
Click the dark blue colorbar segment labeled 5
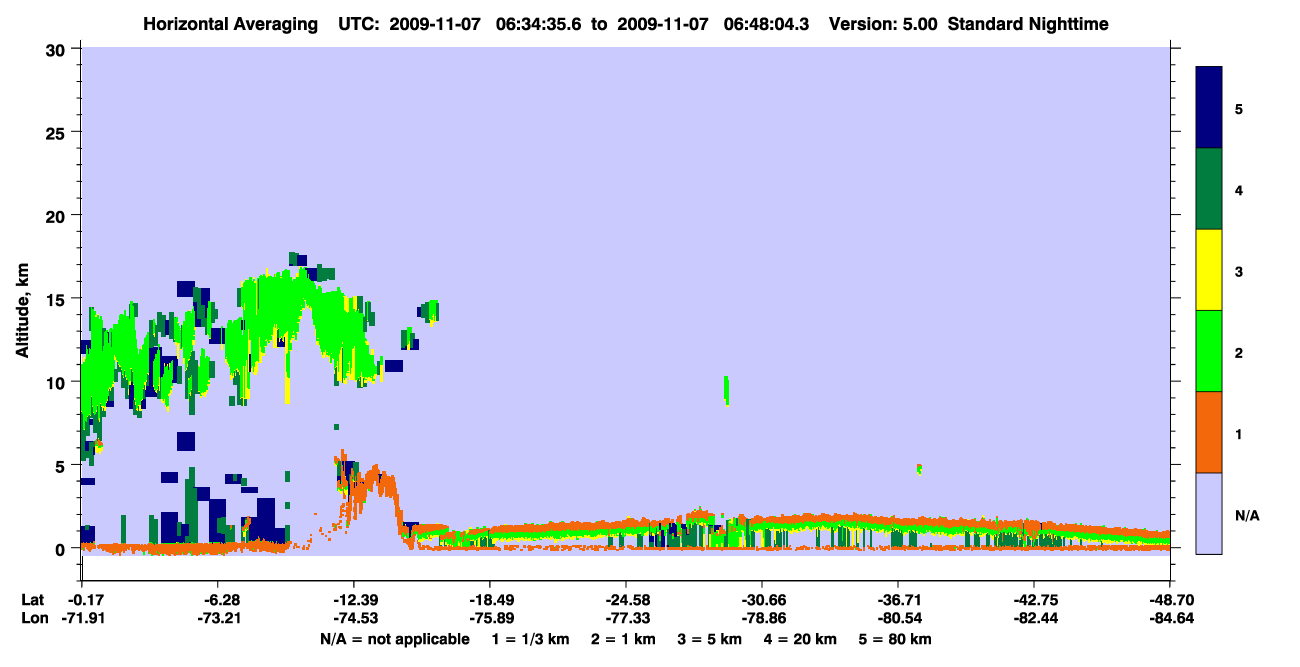click(x=1209, y=108)
